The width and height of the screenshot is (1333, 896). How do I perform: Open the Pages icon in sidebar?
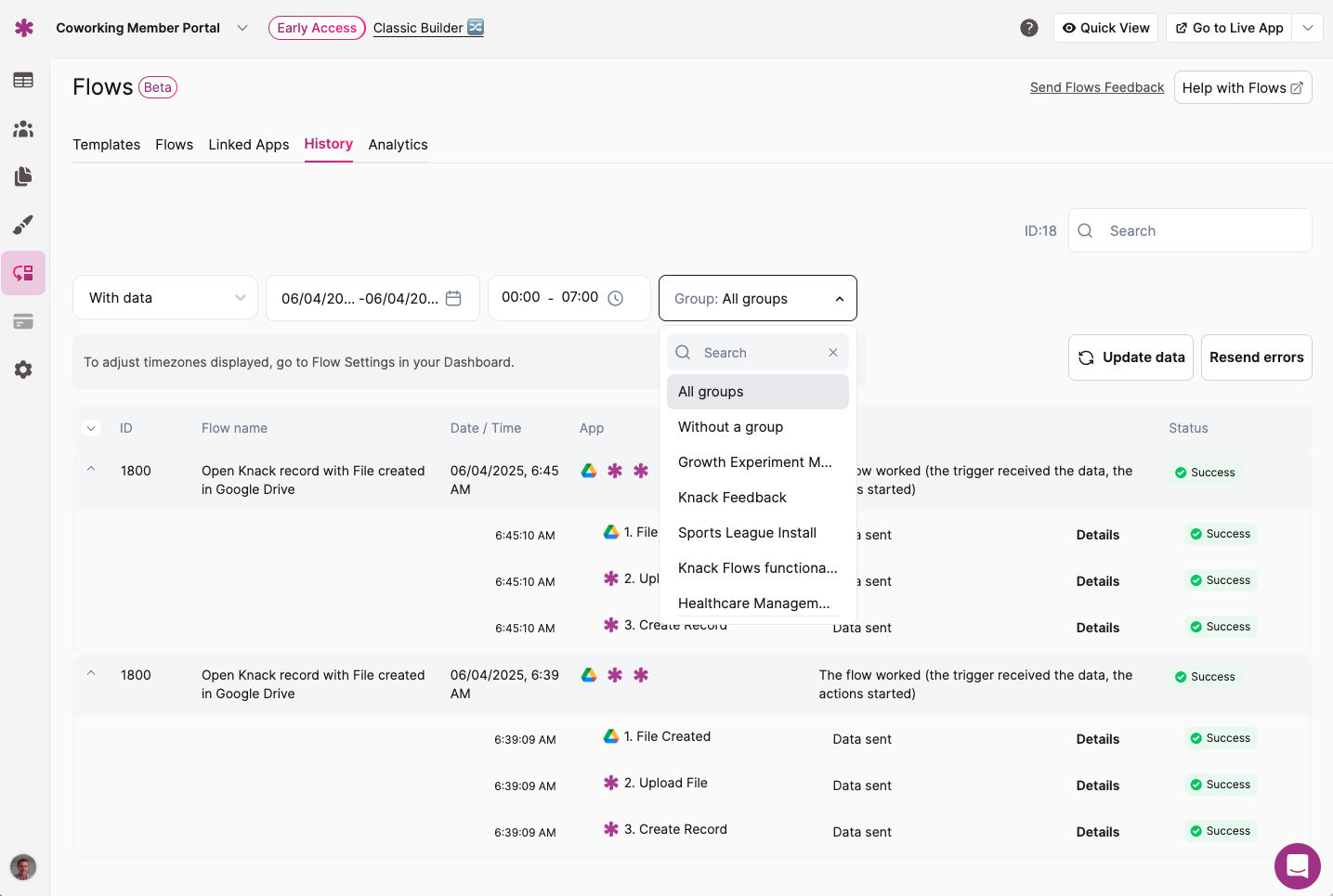coord(23,176)
